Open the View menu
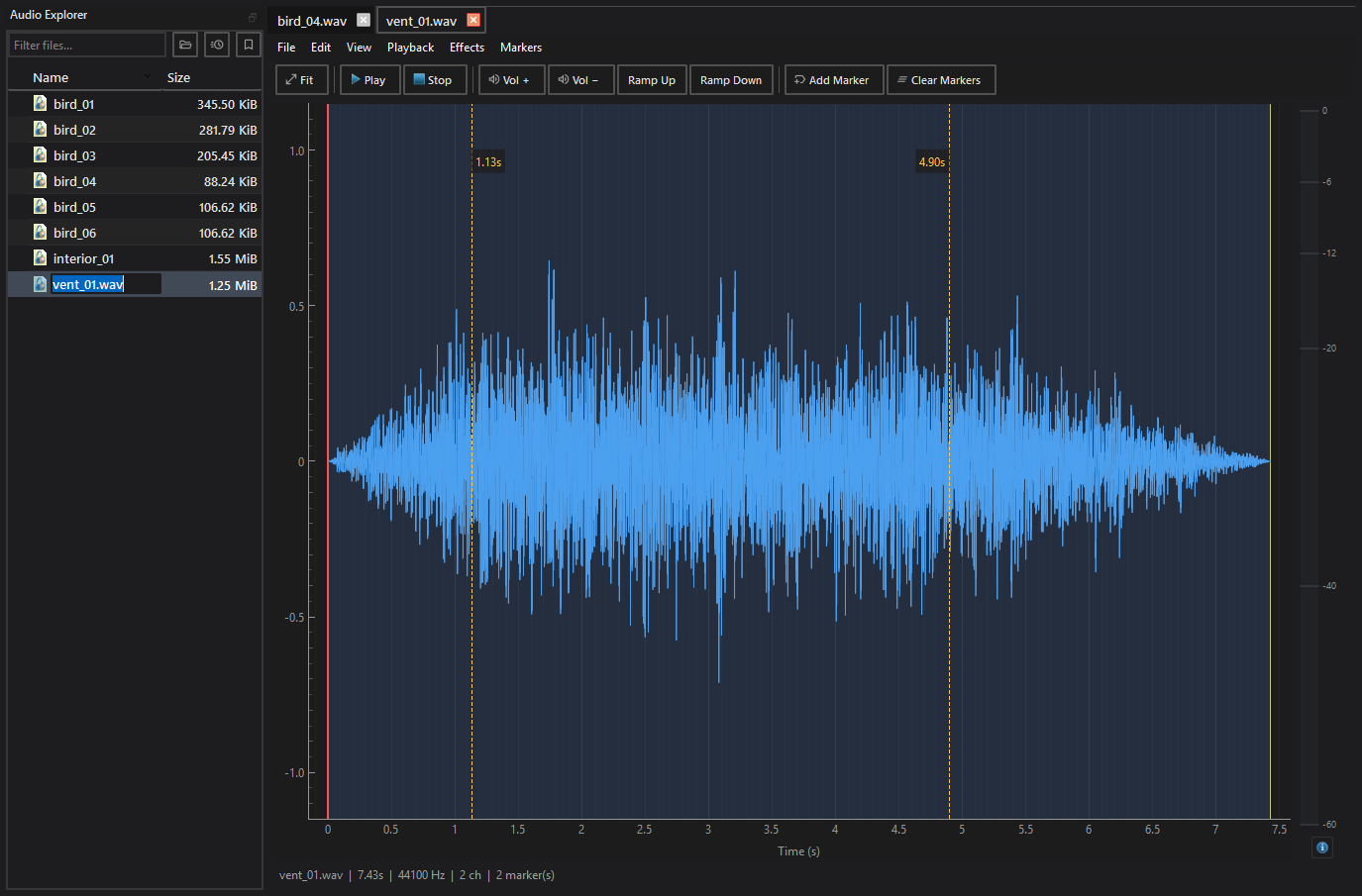This screenshot has height=896, width=1362. 359,48
